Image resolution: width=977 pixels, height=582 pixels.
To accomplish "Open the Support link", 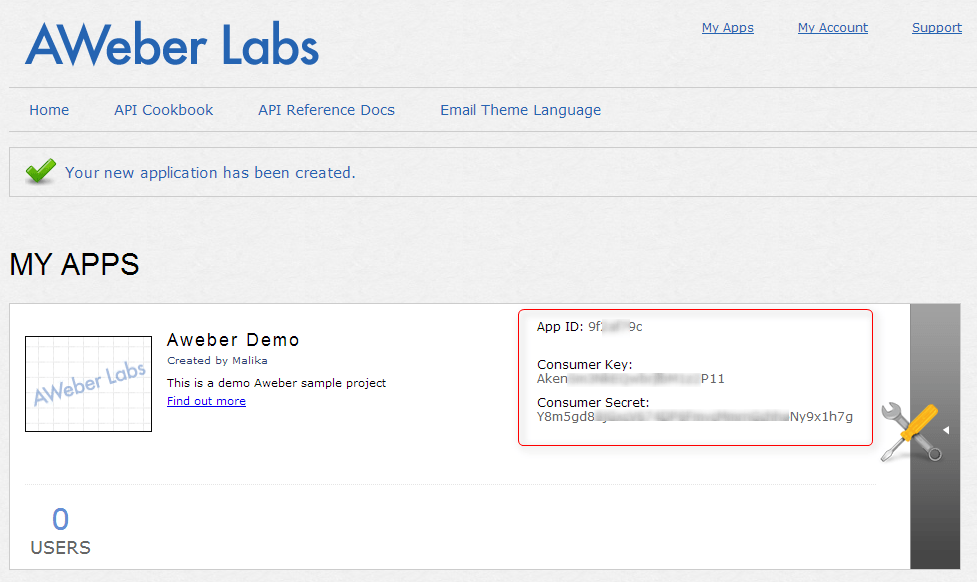I will pos(936,27).
